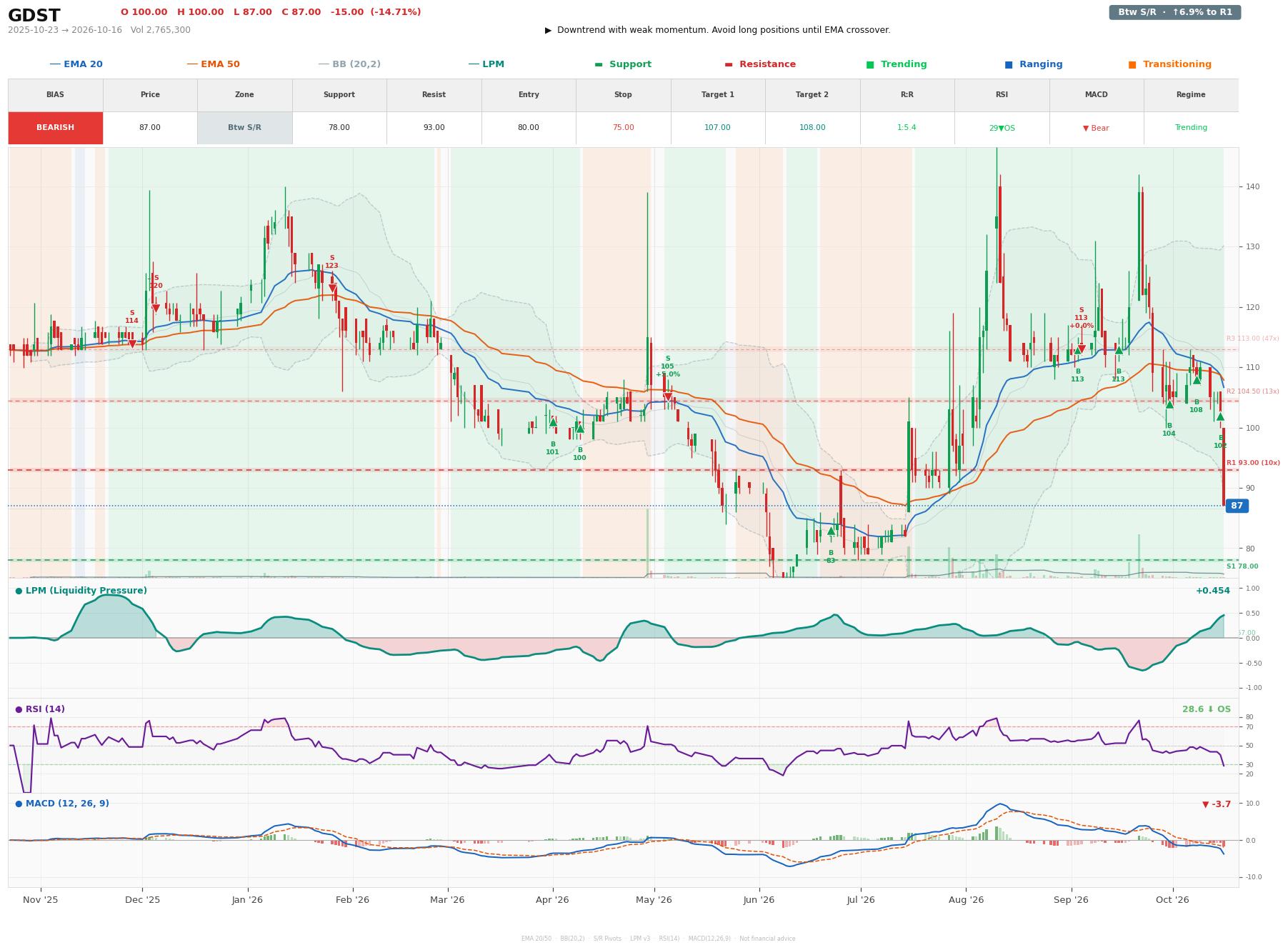Select the Btw S/R cell in Zone column
This screenshot has width=1288, height=950.
coord(245,128)
